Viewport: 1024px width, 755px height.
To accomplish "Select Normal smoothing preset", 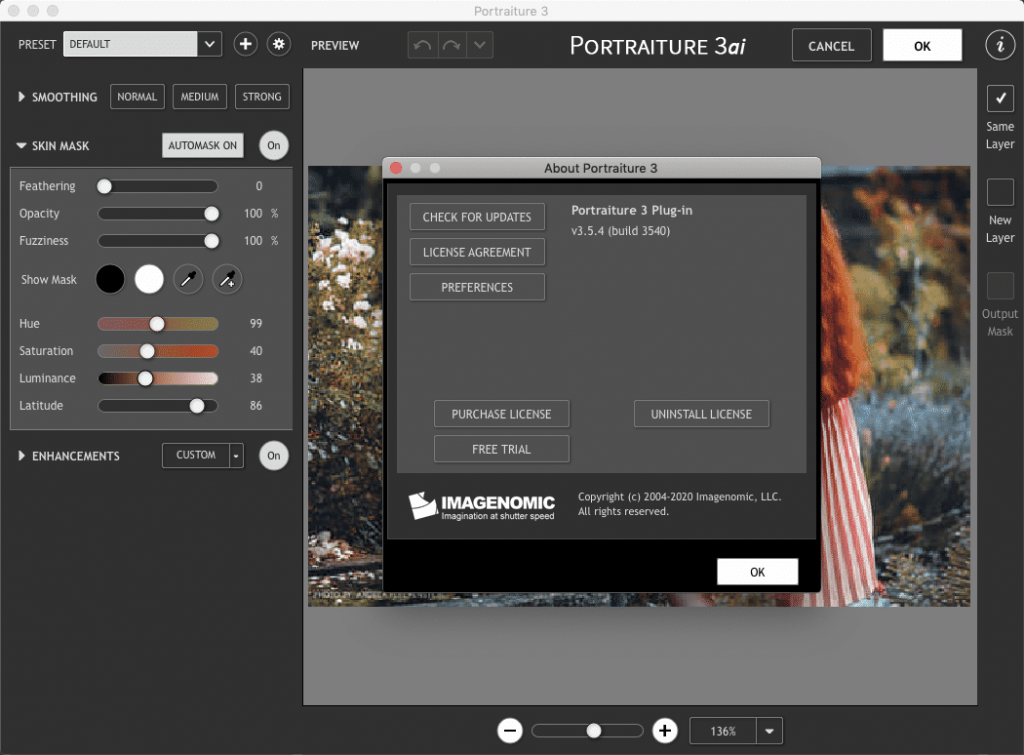I will (x=137, y=97).
